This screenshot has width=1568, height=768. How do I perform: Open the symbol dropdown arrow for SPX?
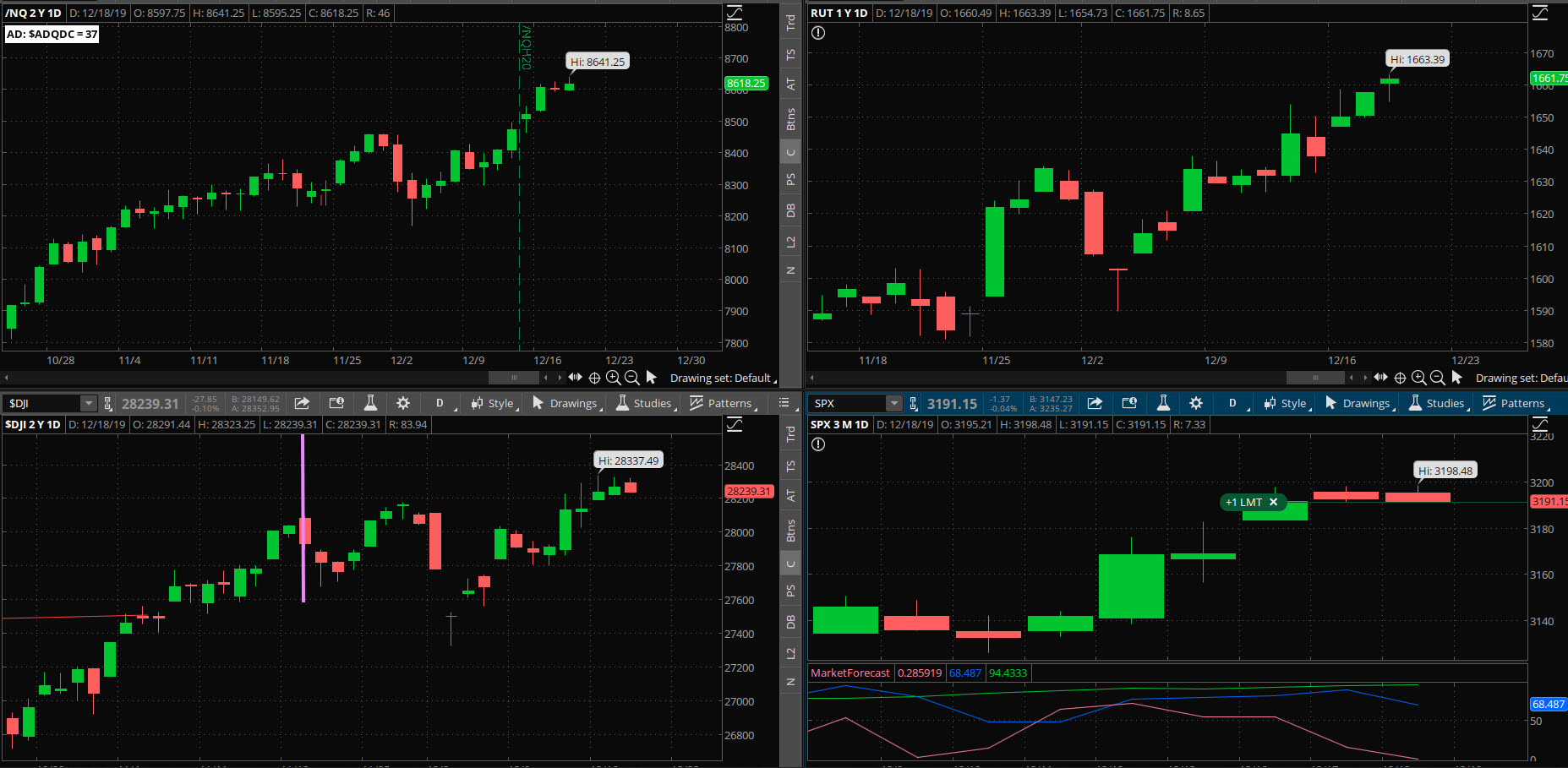(893, 403)
